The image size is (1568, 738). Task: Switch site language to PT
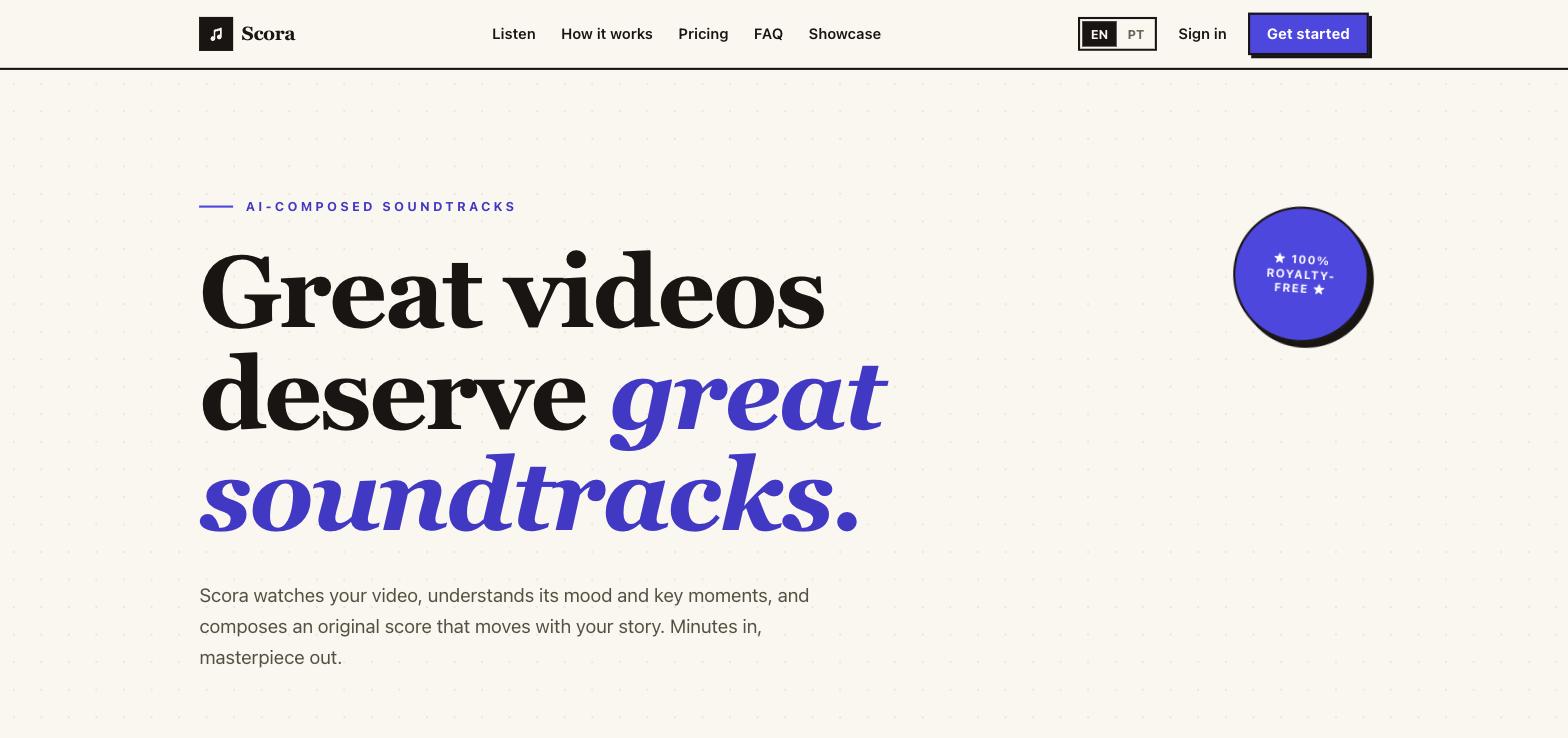coord(1135,34)
